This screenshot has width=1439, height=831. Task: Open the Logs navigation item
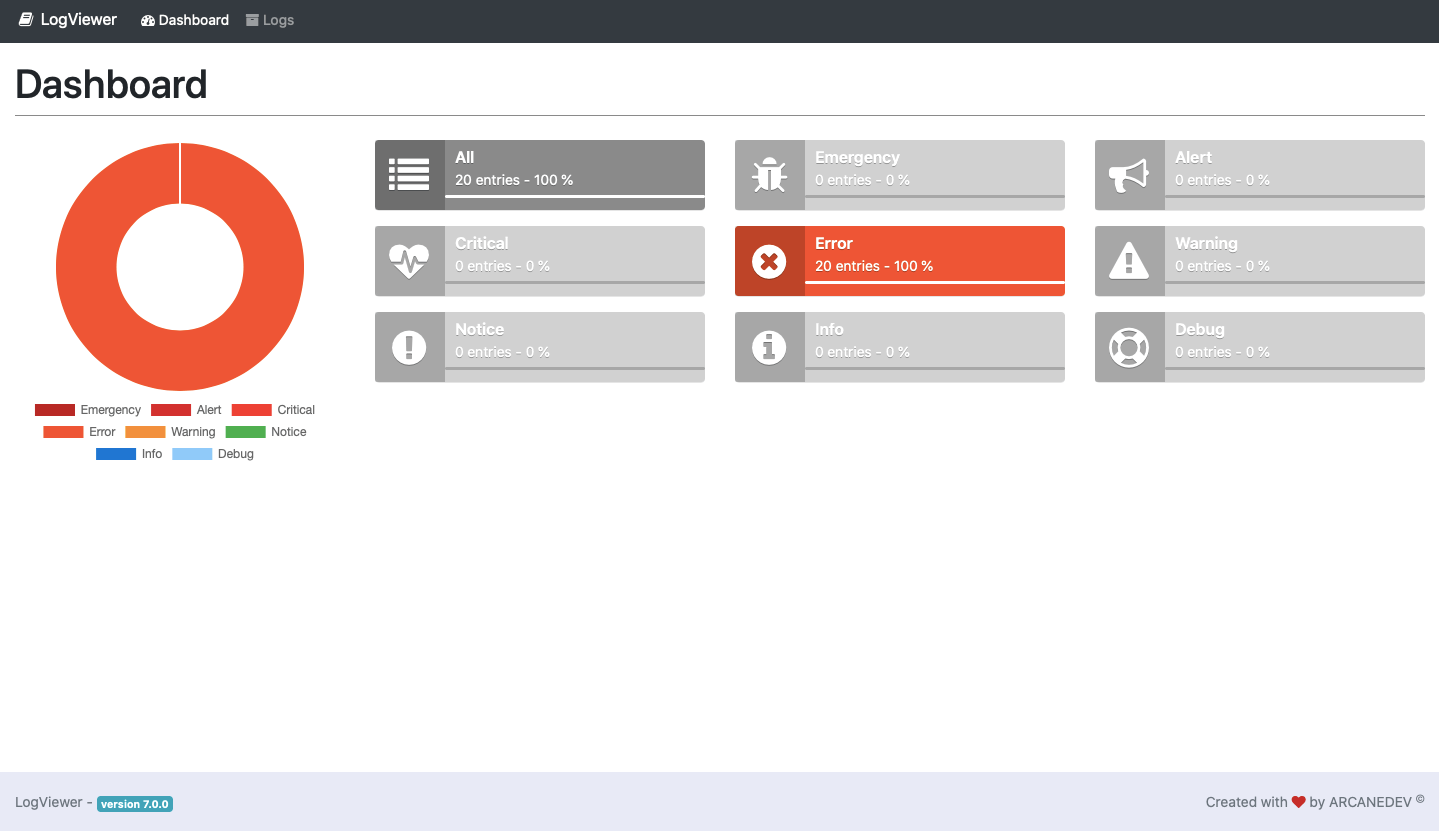(x=270, y=20)
